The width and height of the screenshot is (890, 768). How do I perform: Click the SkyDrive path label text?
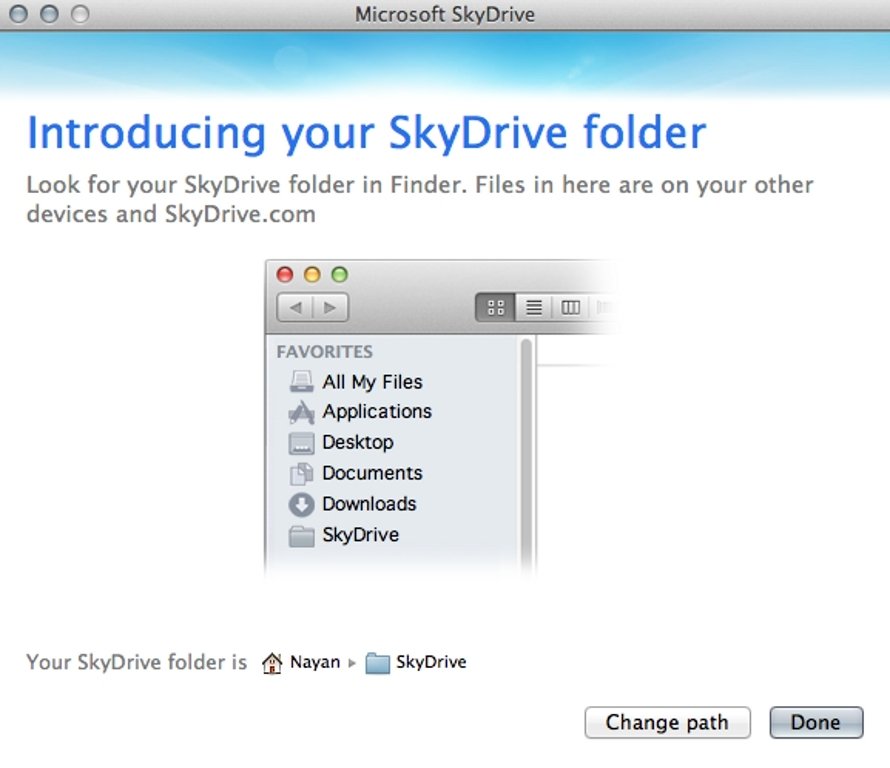pyautogui.click(x=431, y=662)
